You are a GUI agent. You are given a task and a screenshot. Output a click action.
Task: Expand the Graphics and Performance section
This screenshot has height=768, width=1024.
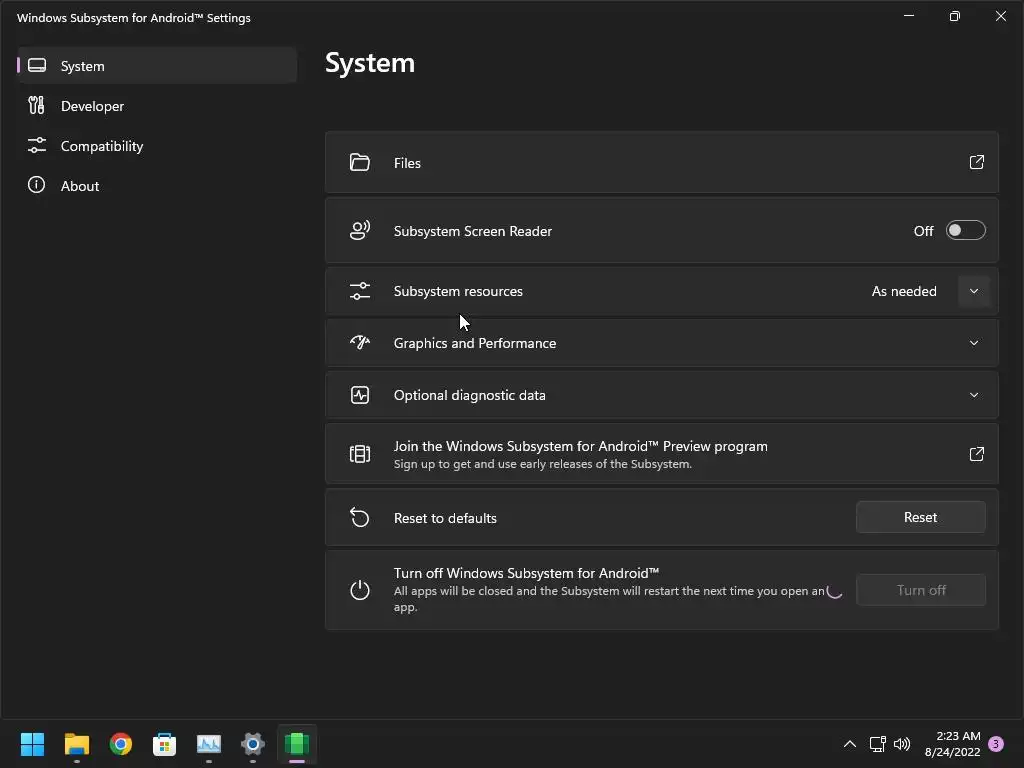[974, 343]
